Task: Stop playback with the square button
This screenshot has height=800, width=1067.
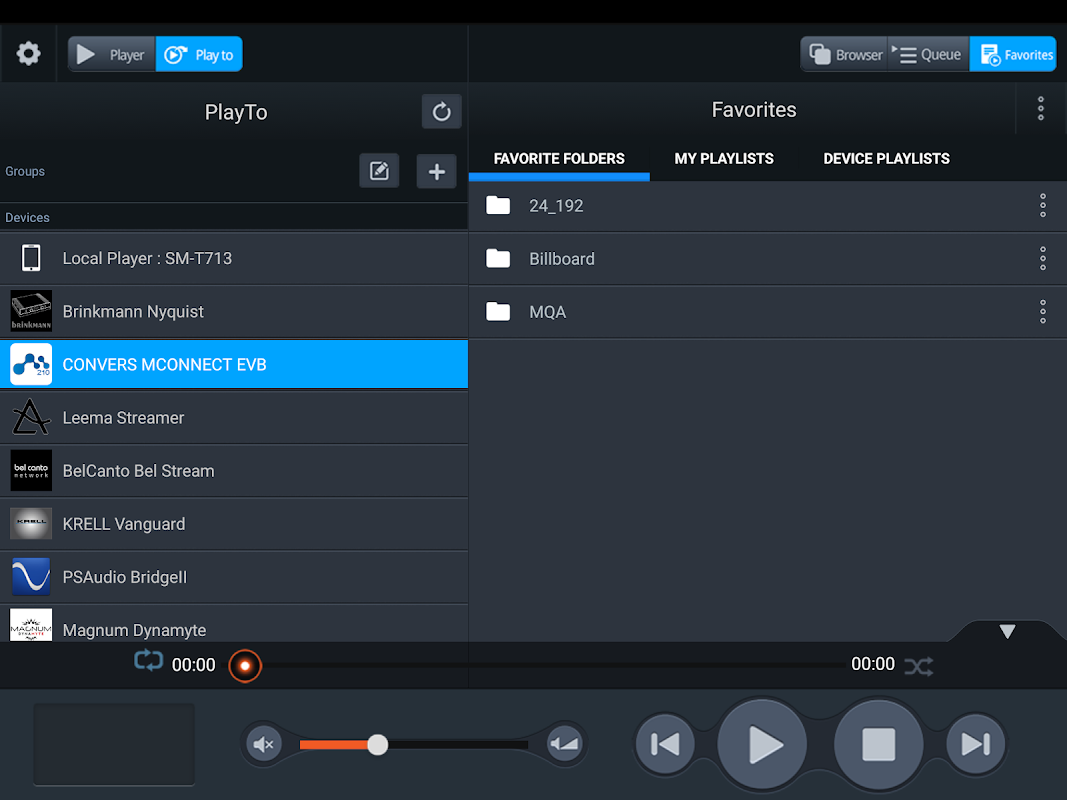Action: point(879,744)
